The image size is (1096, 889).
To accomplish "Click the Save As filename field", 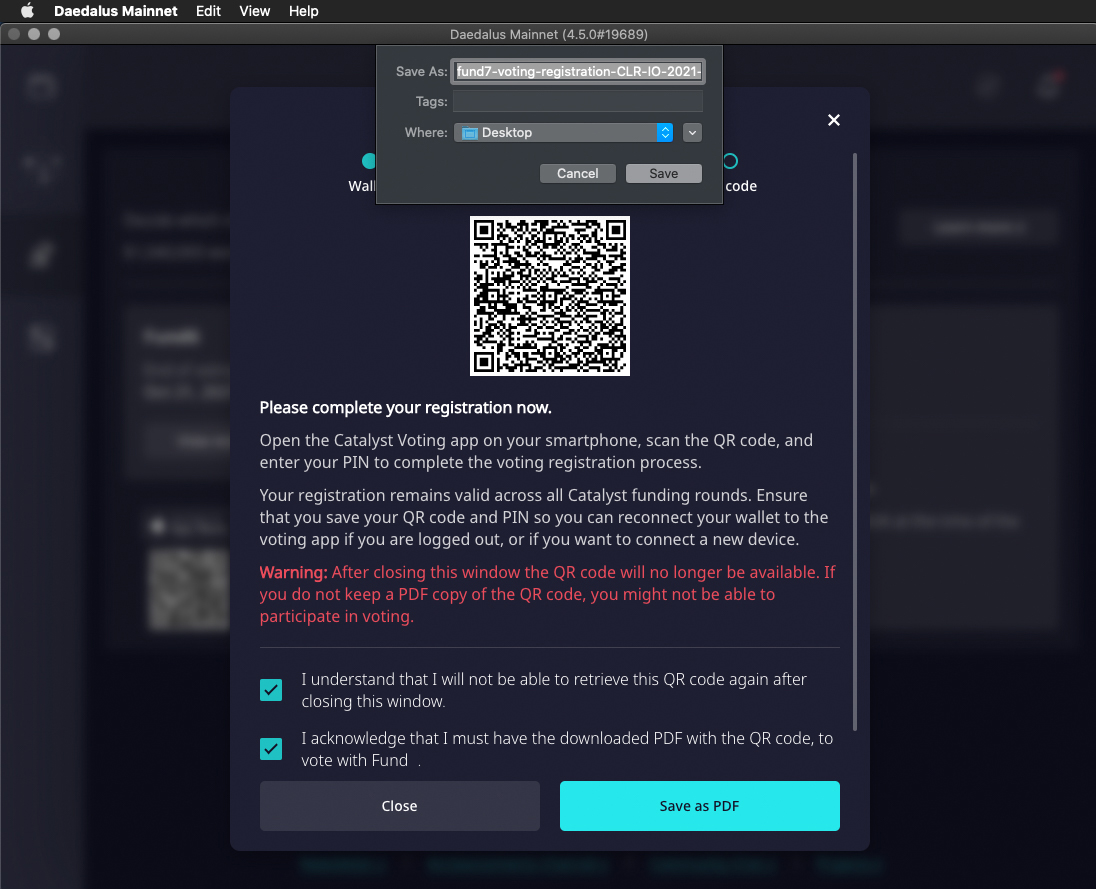I will point(578,72).
